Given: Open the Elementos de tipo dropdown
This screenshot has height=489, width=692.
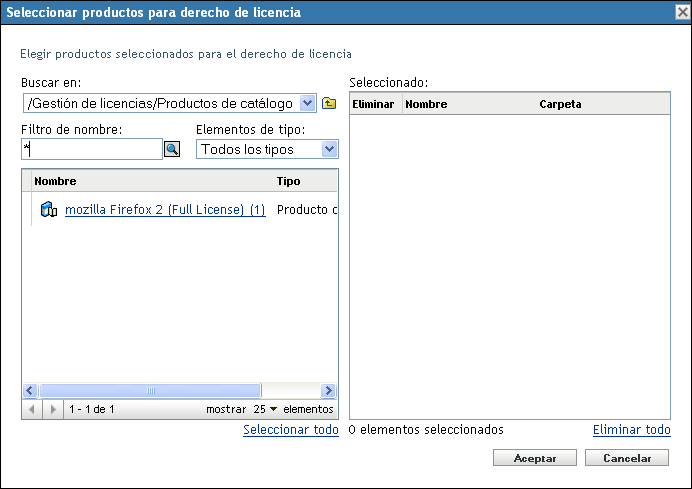Looking at the screenshot, I should pos(330,149).
